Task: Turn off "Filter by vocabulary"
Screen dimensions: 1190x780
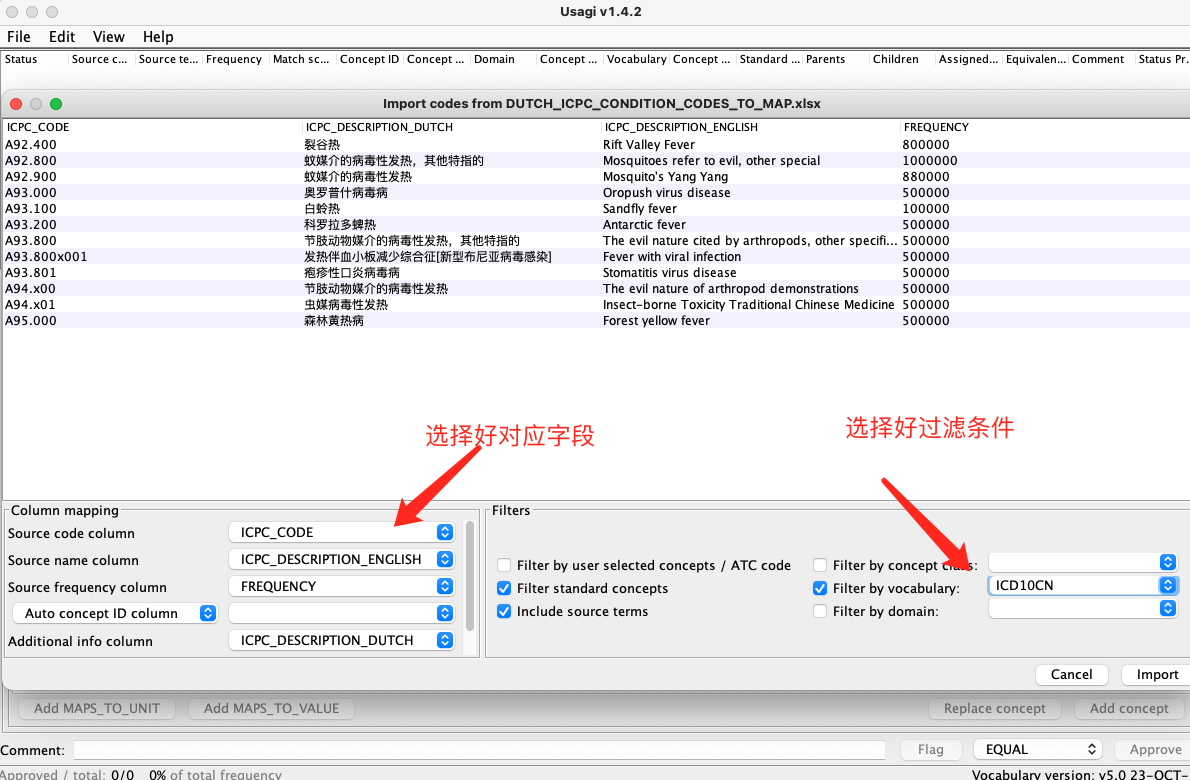Action: click(x=820, y=588)
